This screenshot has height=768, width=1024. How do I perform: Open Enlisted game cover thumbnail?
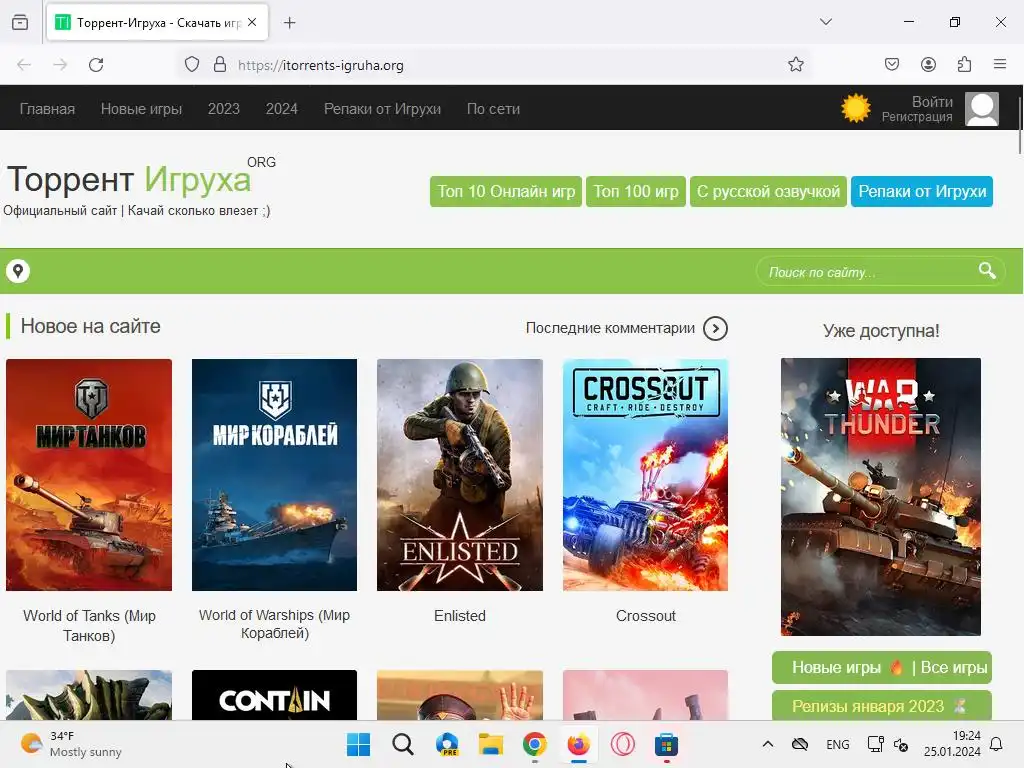pyautogui.click(x=460, y=475)
